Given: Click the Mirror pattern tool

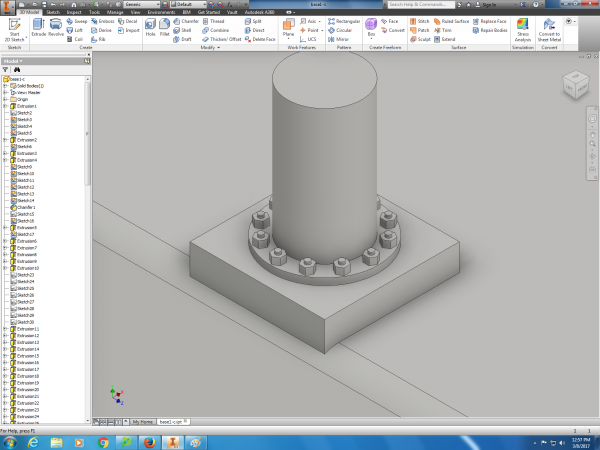Looking at the screenshot, I should pyautogui.click(x=340, y=39).
